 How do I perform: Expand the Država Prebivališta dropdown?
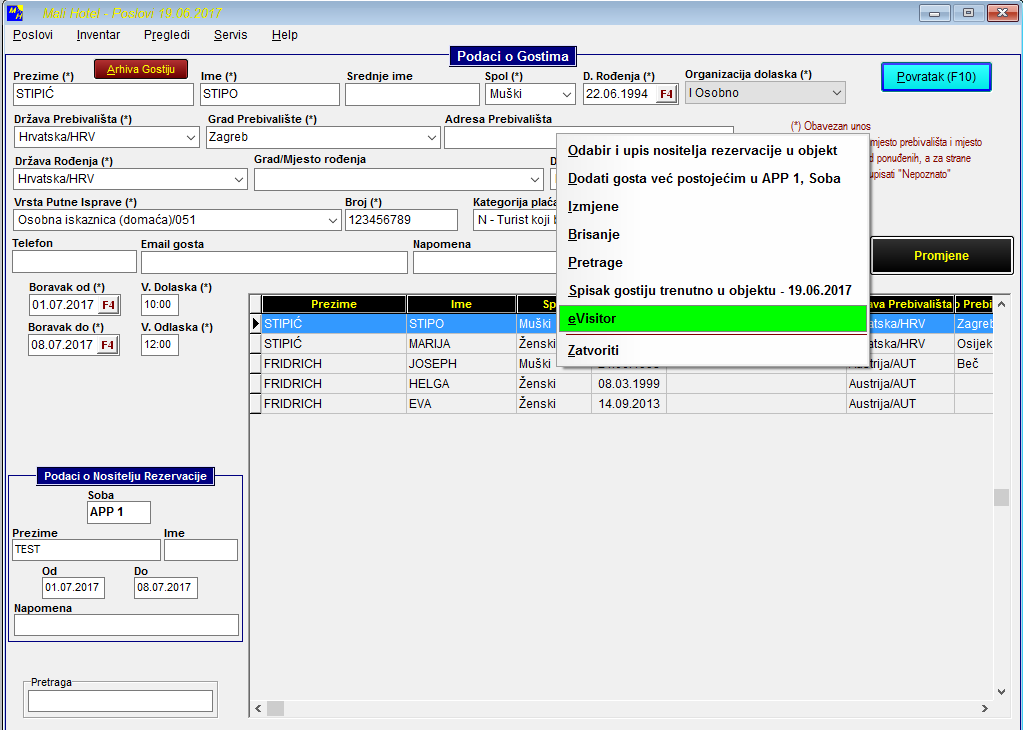191,138
